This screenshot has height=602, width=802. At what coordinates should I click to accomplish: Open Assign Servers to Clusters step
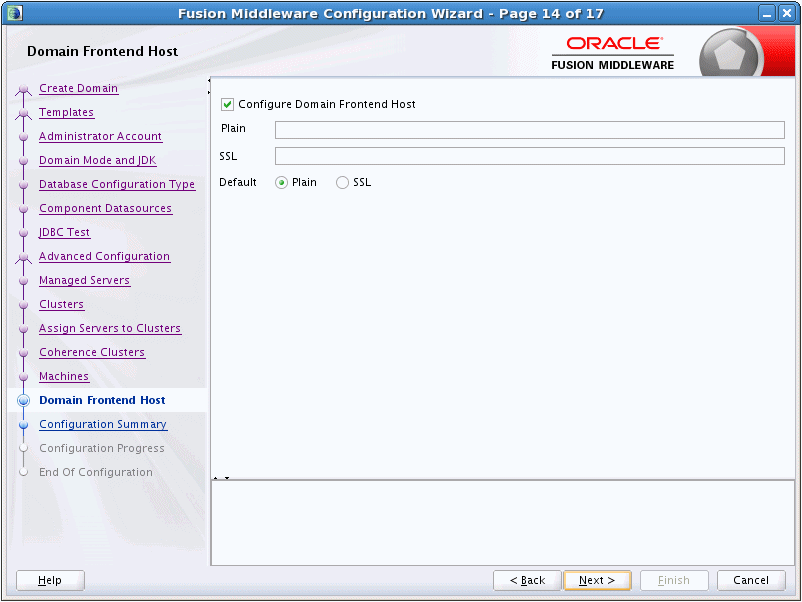click(x=110, y=328)
